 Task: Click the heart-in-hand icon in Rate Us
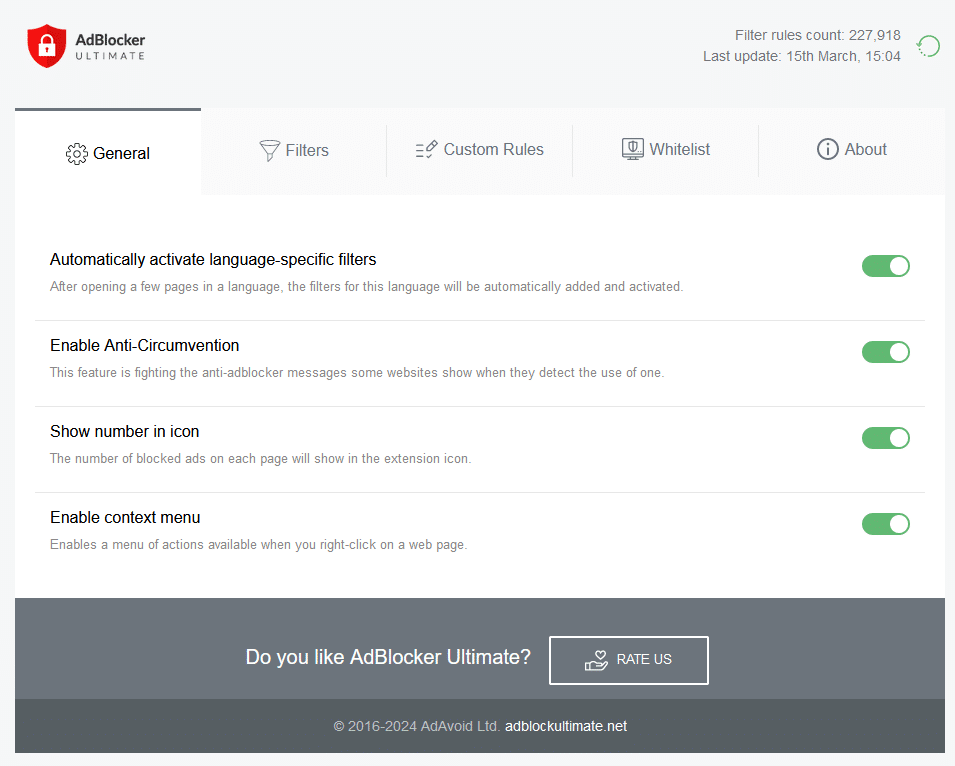click(x=596, y=660)
